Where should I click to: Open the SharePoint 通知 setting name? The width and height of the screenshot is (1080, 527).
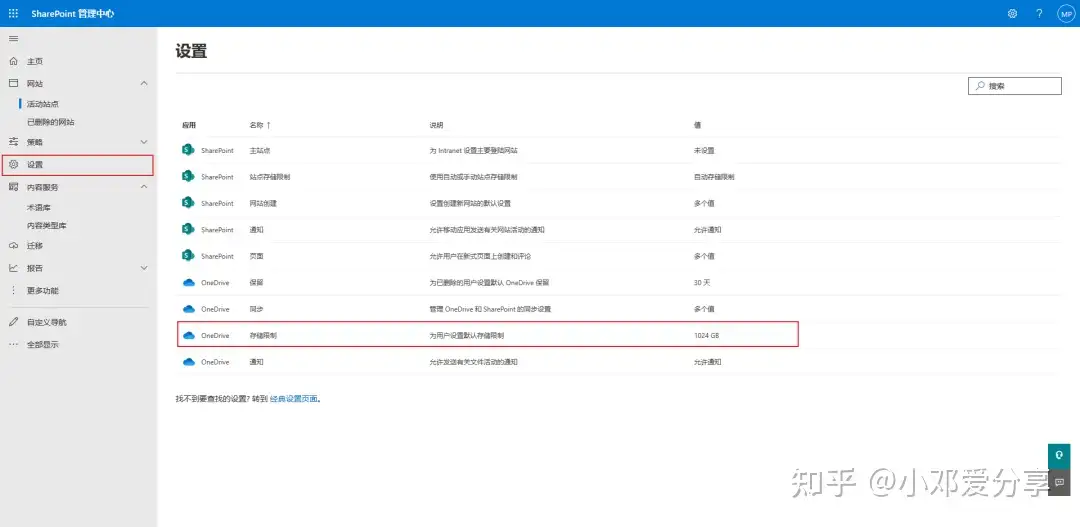tap(256, 229)
